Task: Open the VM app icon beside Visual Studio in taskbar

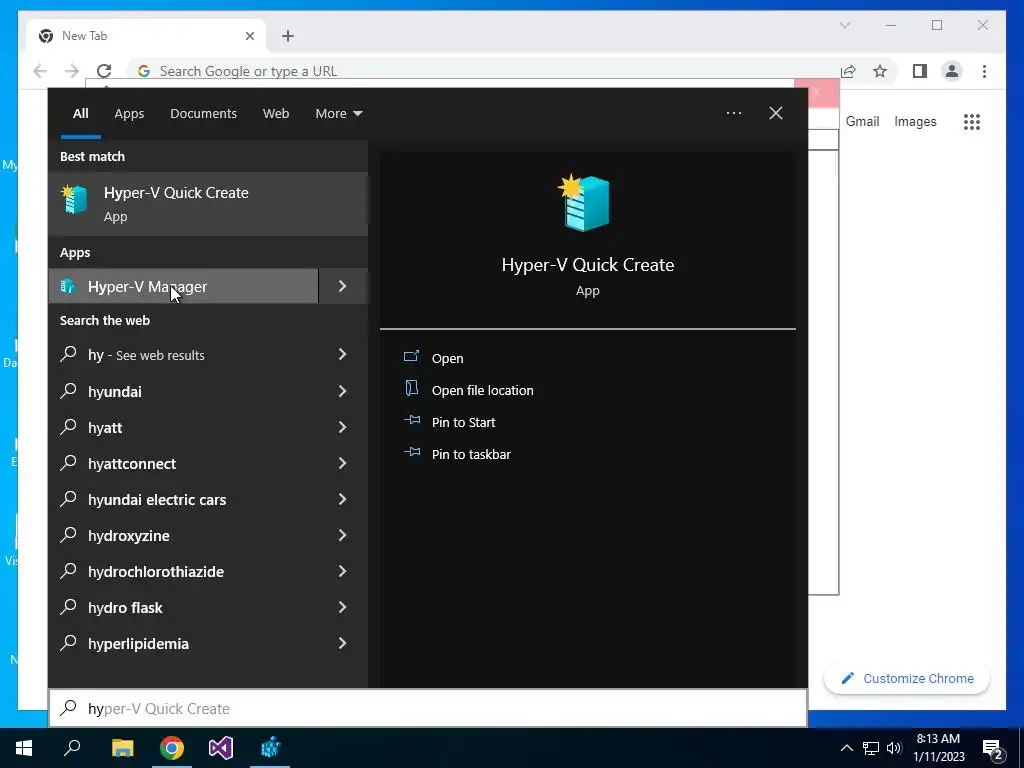Action: (270, 748)
